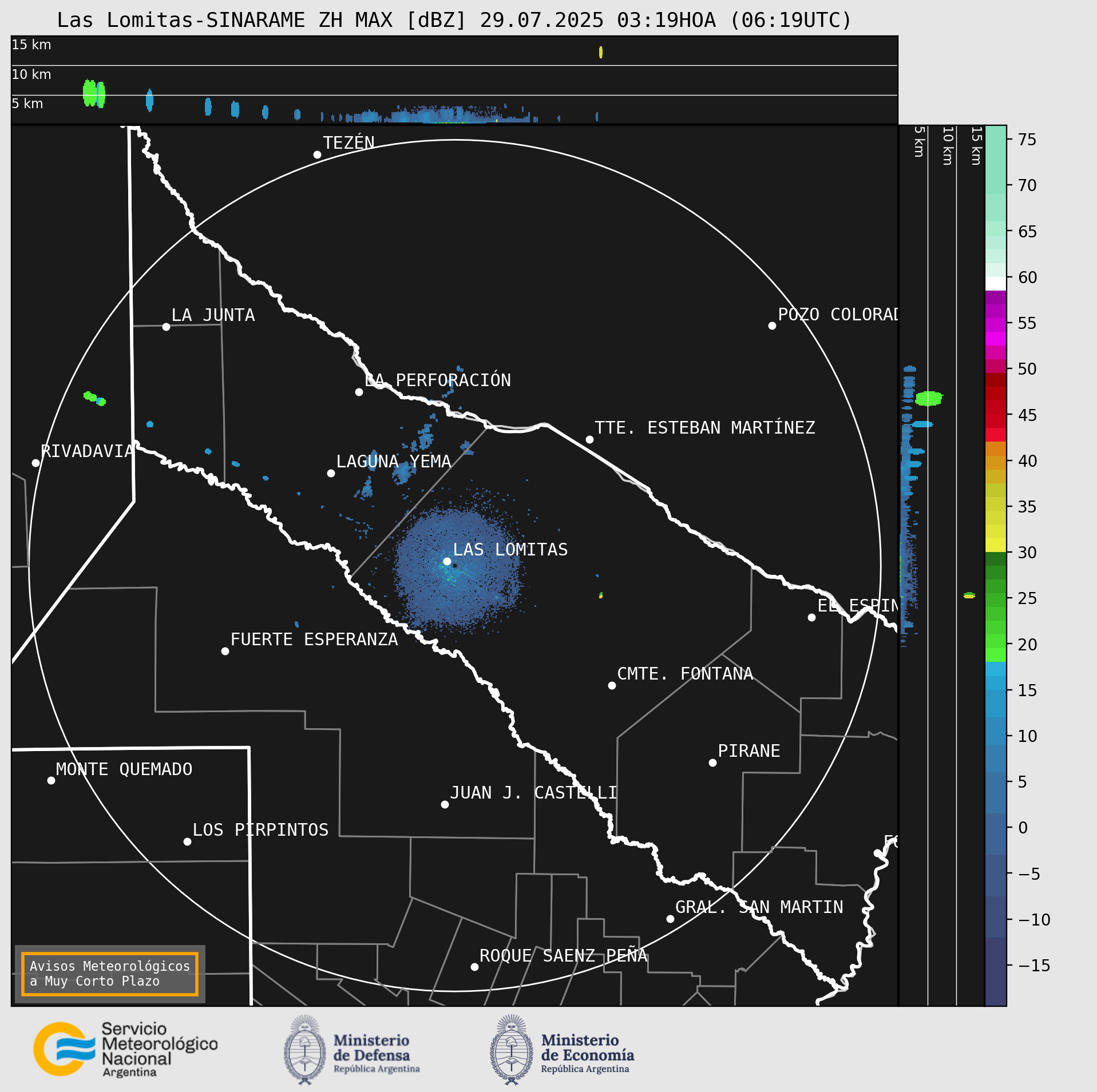Click the FUERTE ESPERANZA label text
The width and height of the screenshot is (1097, 1092).
tap(314, 640)
